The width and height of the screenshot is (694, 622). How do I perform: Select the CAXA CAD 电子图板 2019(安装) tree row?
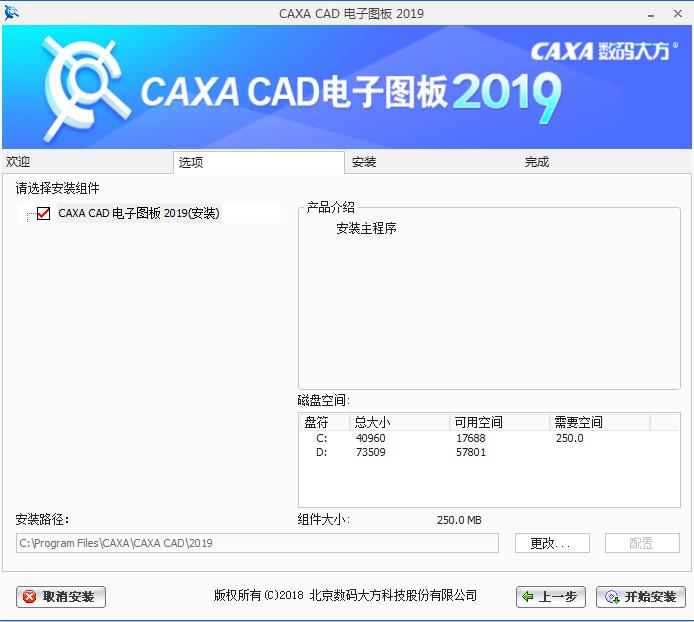pyautogui.click(x=139, y=213)
